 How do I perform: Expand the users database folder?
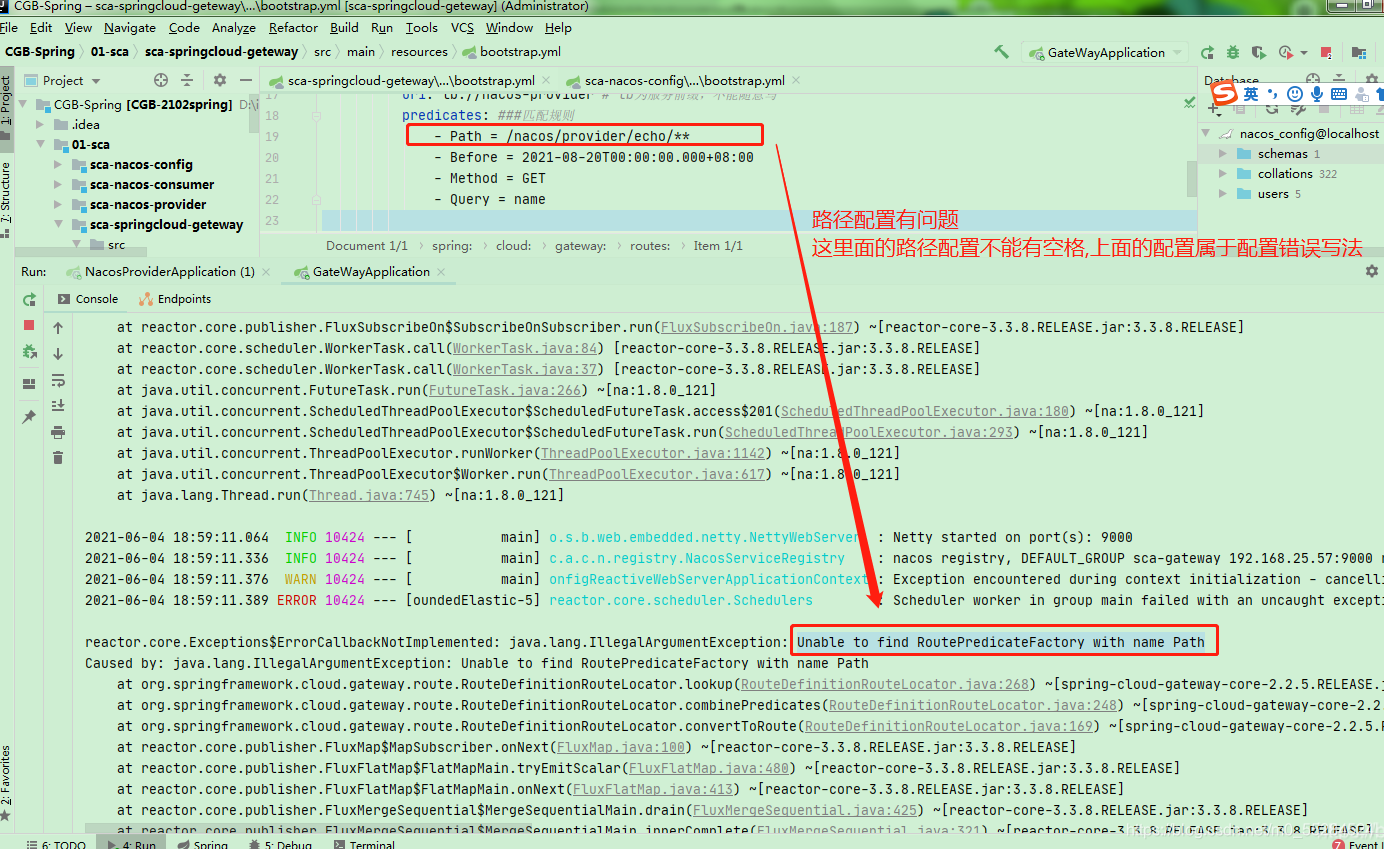(1222, 194)
